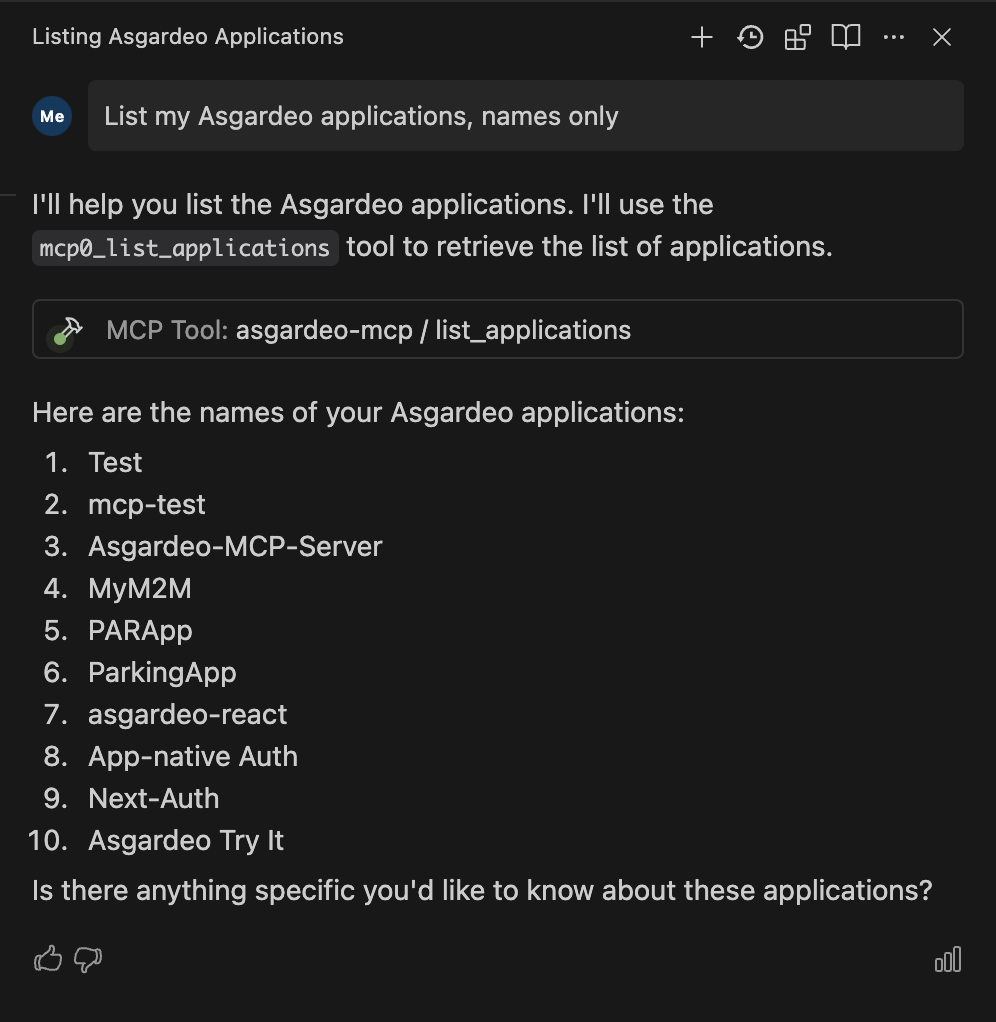This screenshot has height=1022, width=996.
Task: Give thumbs up to the response
Action: 48,959
